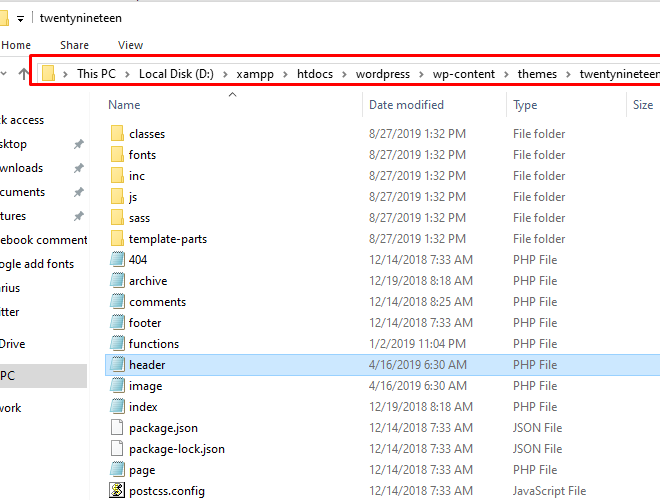Screen dimensions: 660x500
Task: Navigate to xampp breadcrumb
Action: (255, 74)
